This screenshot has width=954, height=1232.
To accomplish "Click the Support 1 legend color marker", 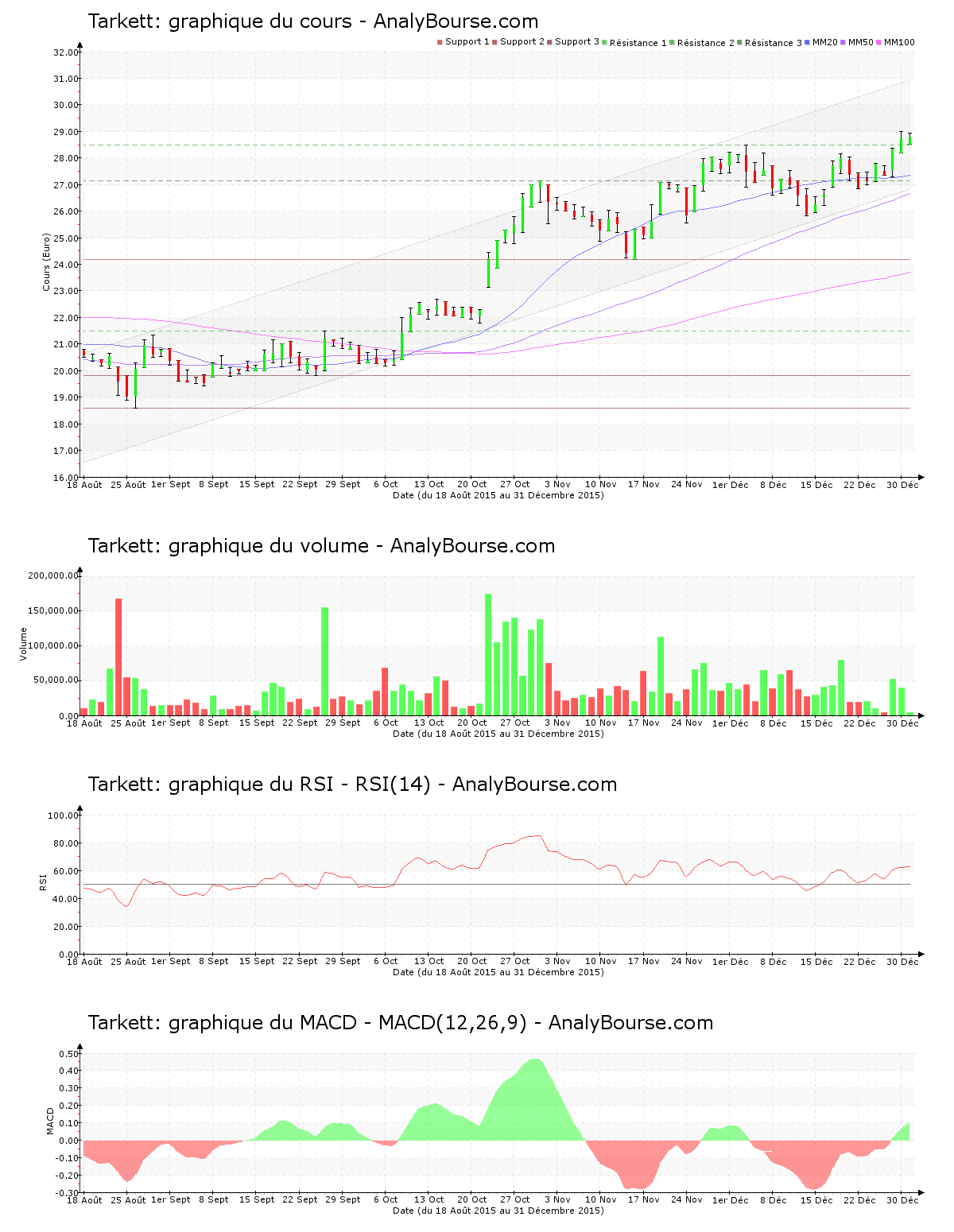I will 440,42.
